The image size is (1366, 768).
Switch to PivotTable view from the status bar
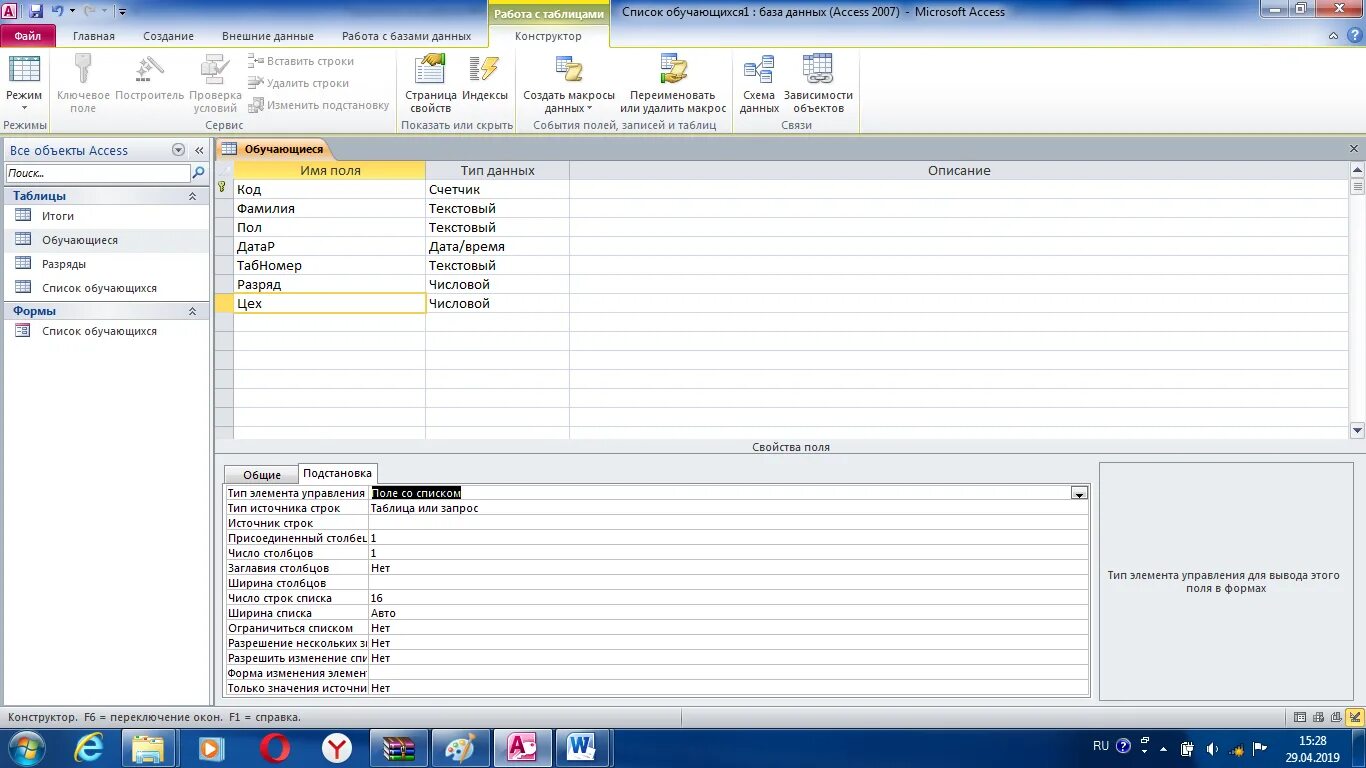[1317, 717]
